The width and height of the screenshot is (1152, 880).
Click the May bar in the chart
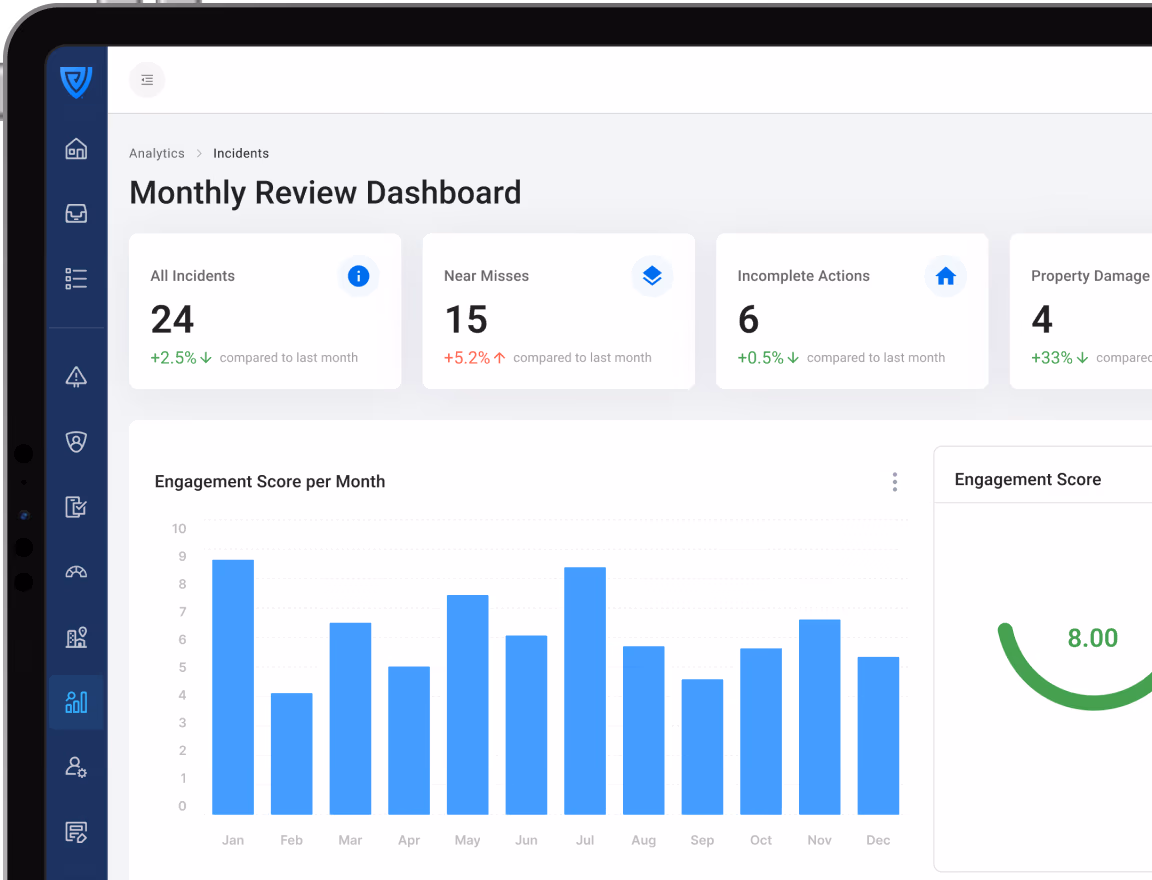pos(467,704)
